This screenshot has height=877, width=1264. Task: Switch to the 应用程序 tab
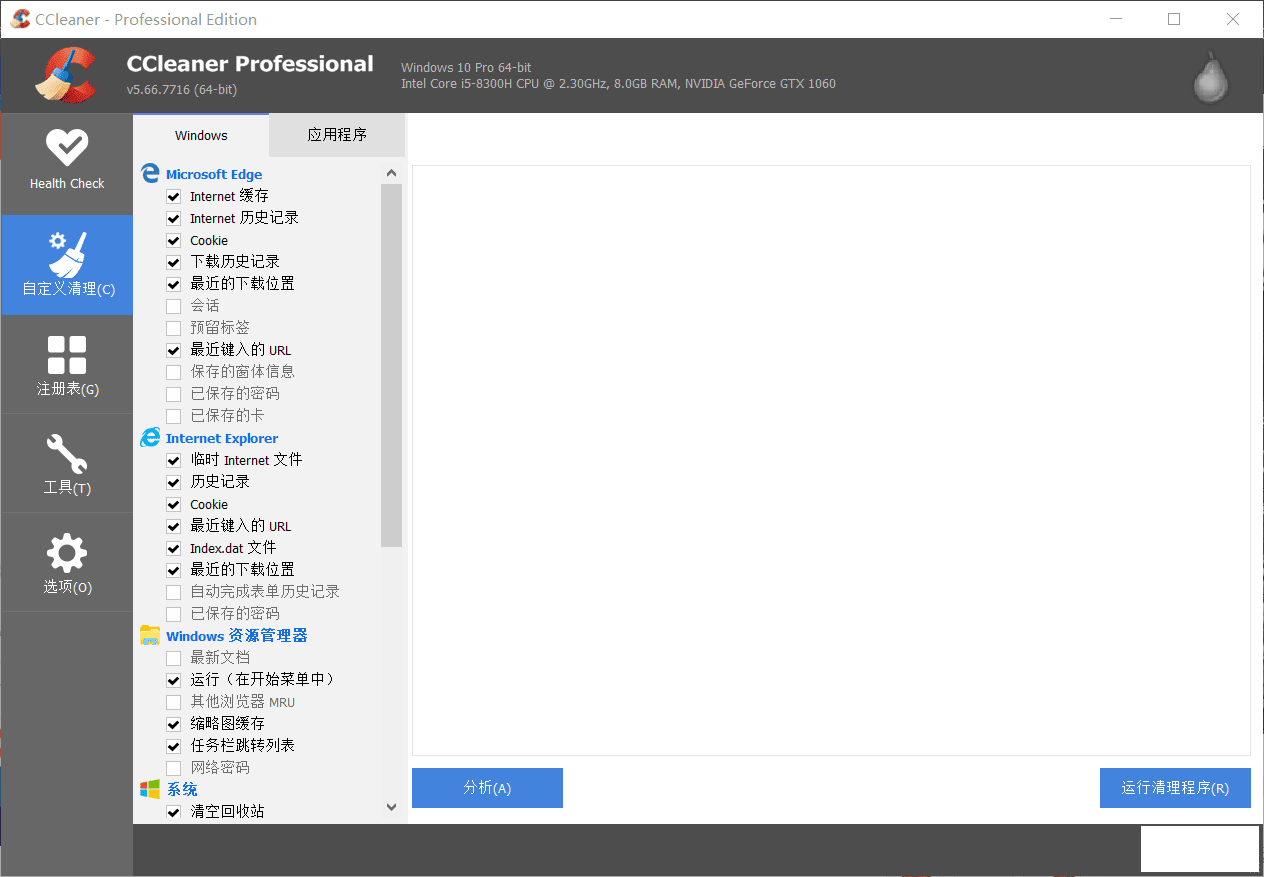pos(337,135)
